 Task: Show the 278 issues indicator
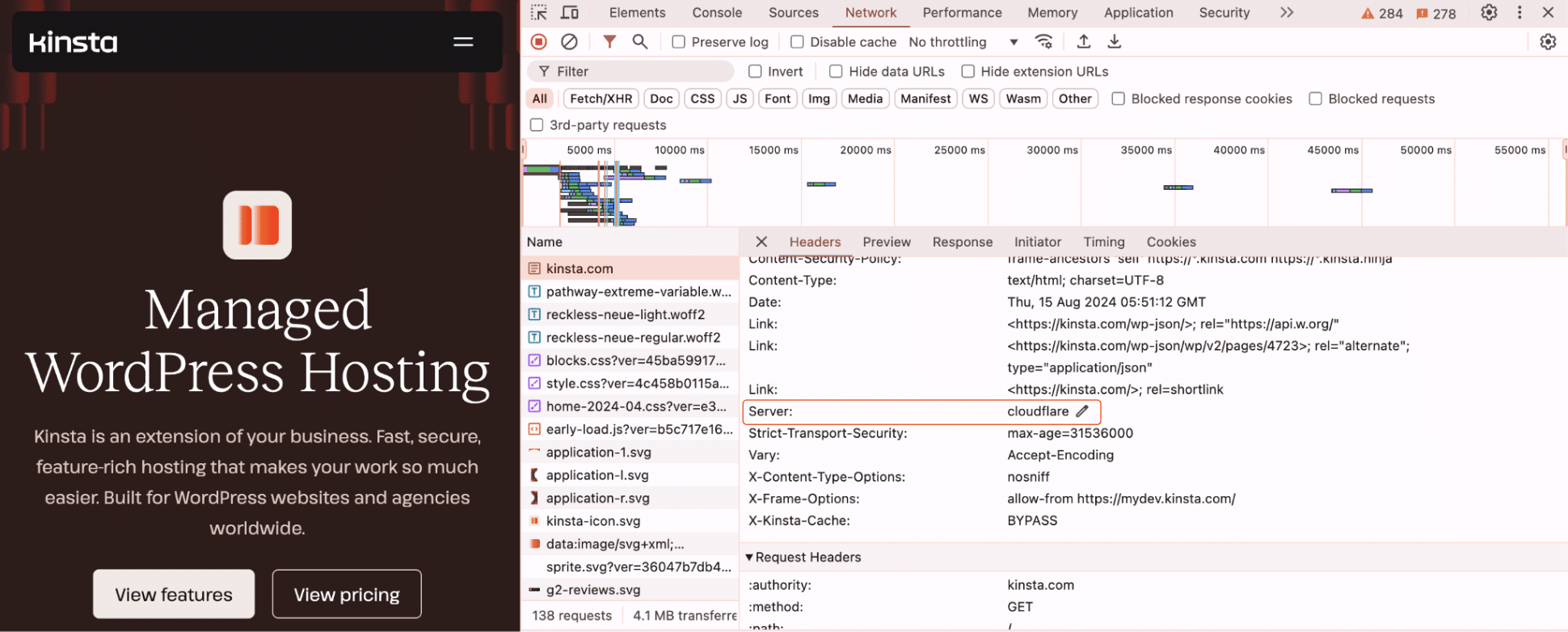1436,13
